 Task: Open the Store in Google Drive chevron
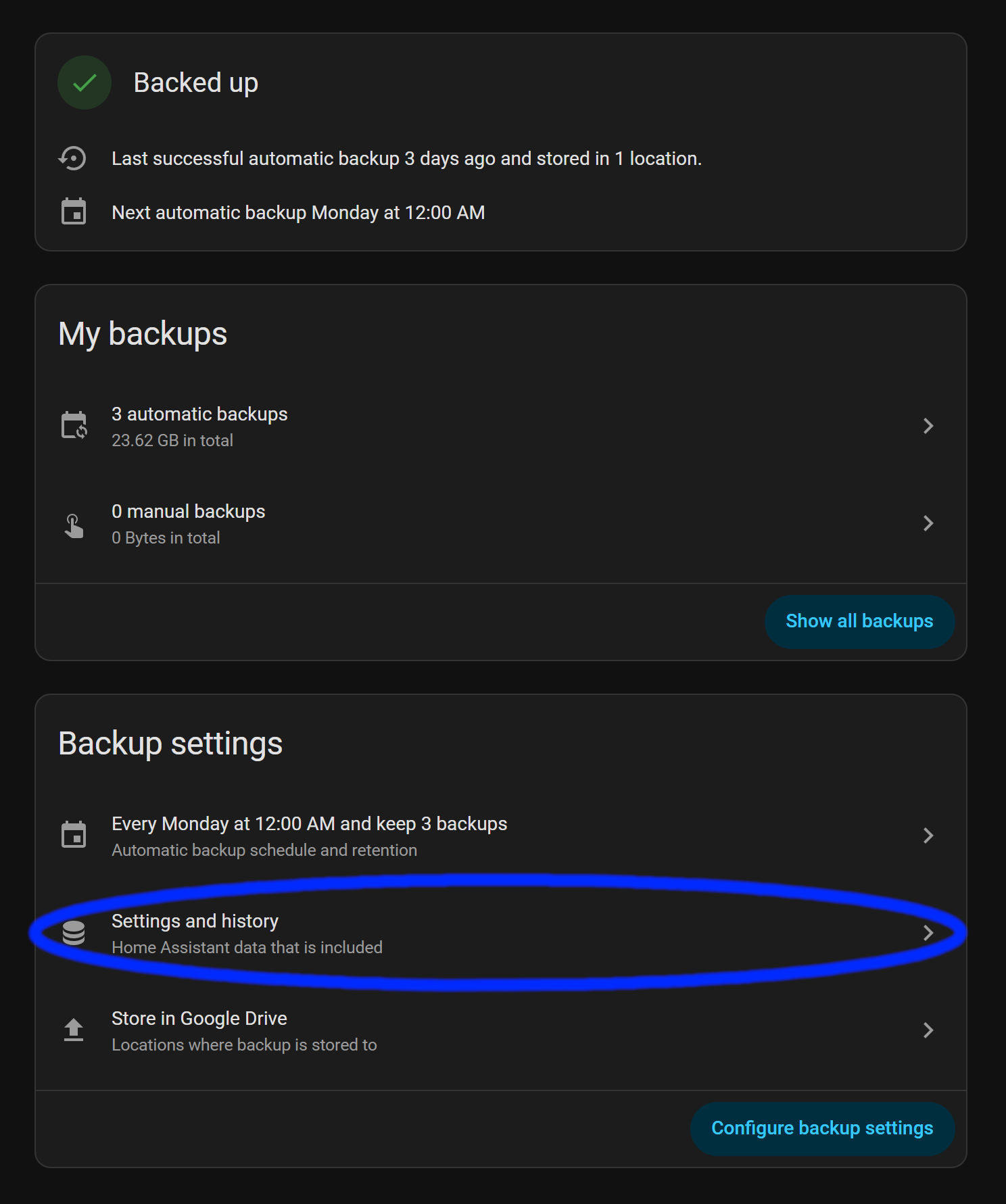click(x=928, y=1030)
